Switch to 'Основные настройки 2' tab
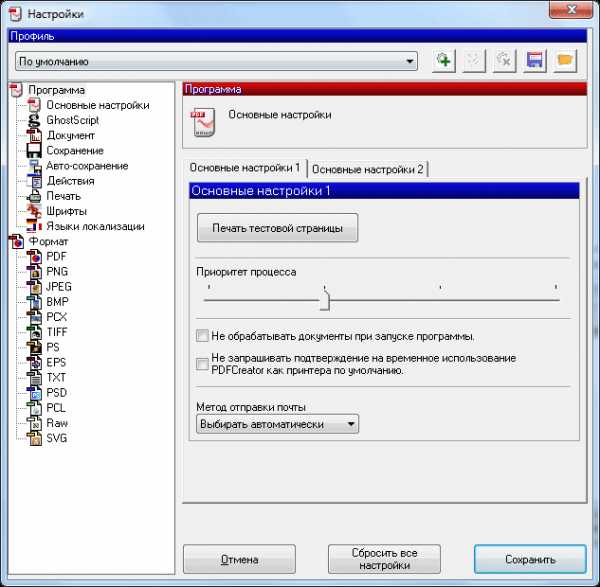Screen dimensions: 600x587 point(368,169)
